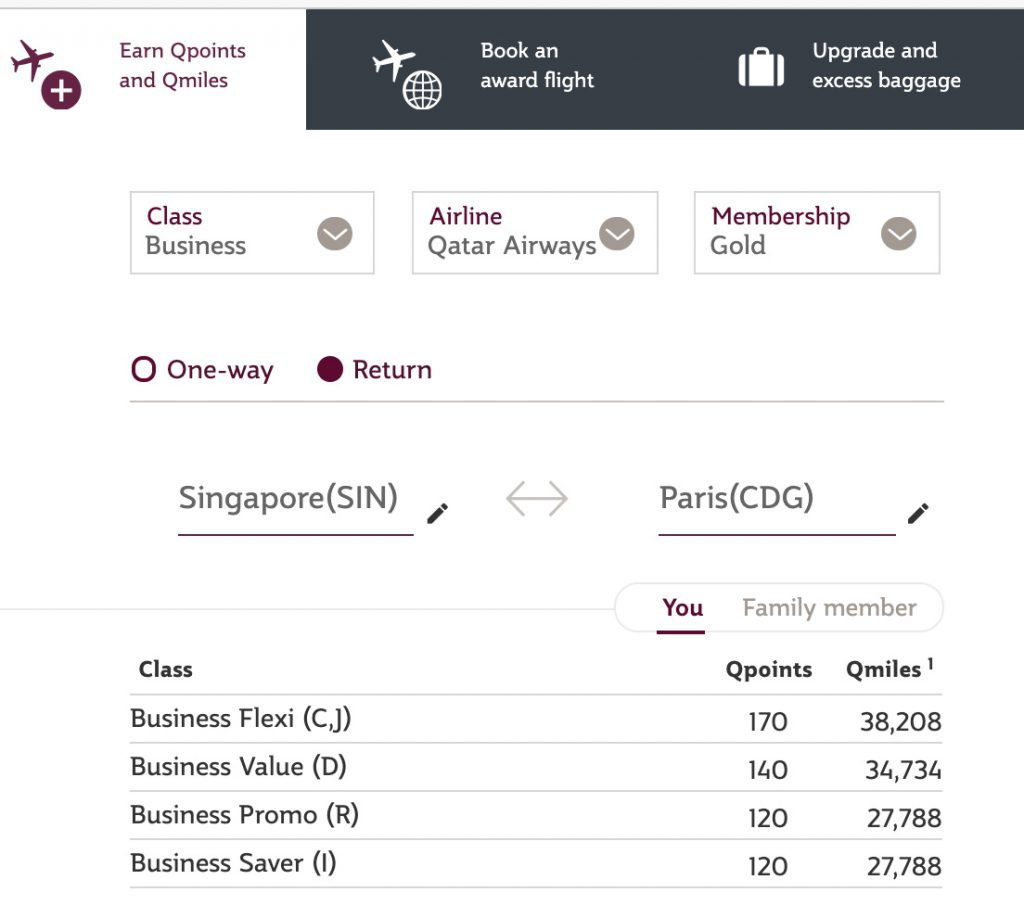Click the pencil icon next to Singapore(SIN)
The height and width of the screenshot is (905, 1024).
(x=435, y=513)
